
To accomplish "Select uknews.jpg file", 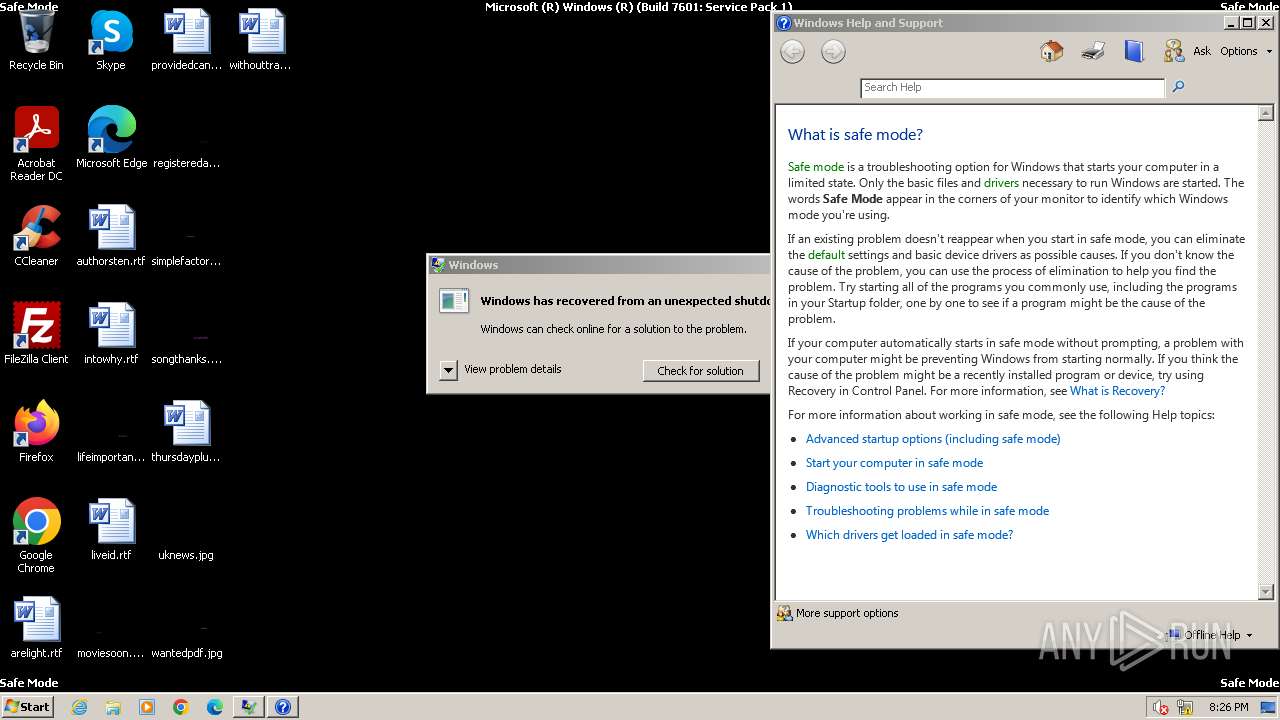I will (x=186, y=555).
